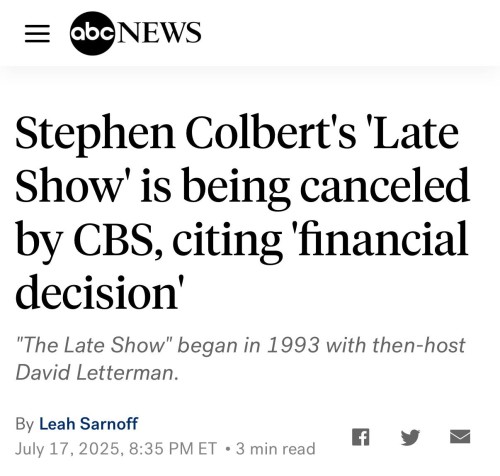Click 'financial' in the headline

pyautogui.click(x=384, y=239)
